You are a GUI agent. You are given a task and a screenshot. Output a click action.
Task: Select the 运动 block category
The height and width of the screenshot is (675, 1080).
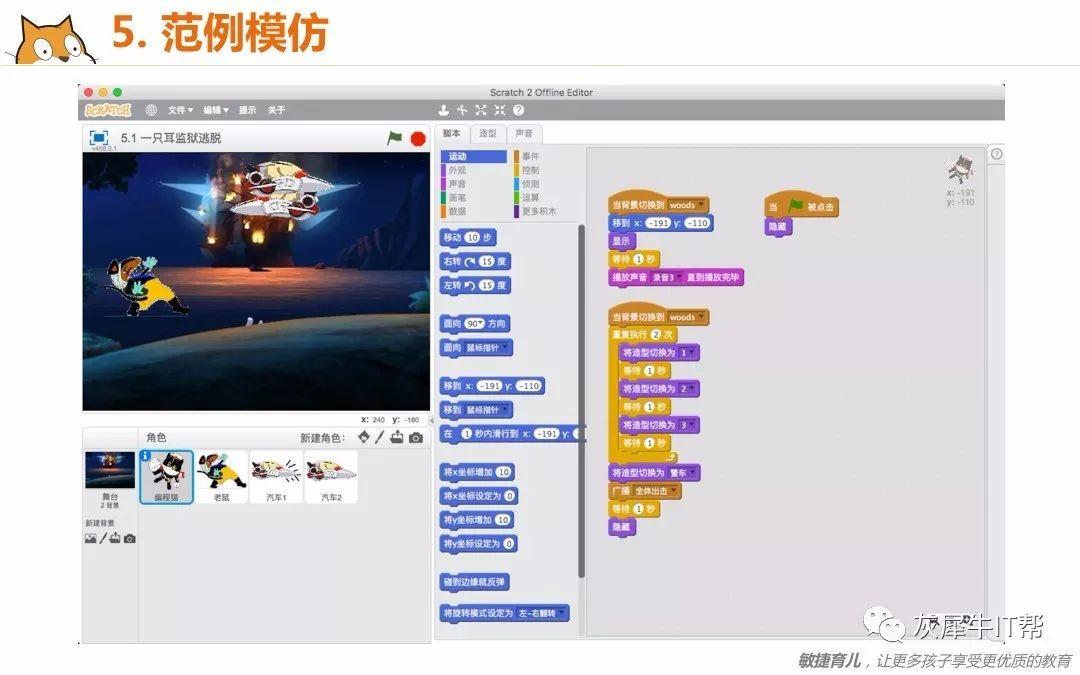474,156
